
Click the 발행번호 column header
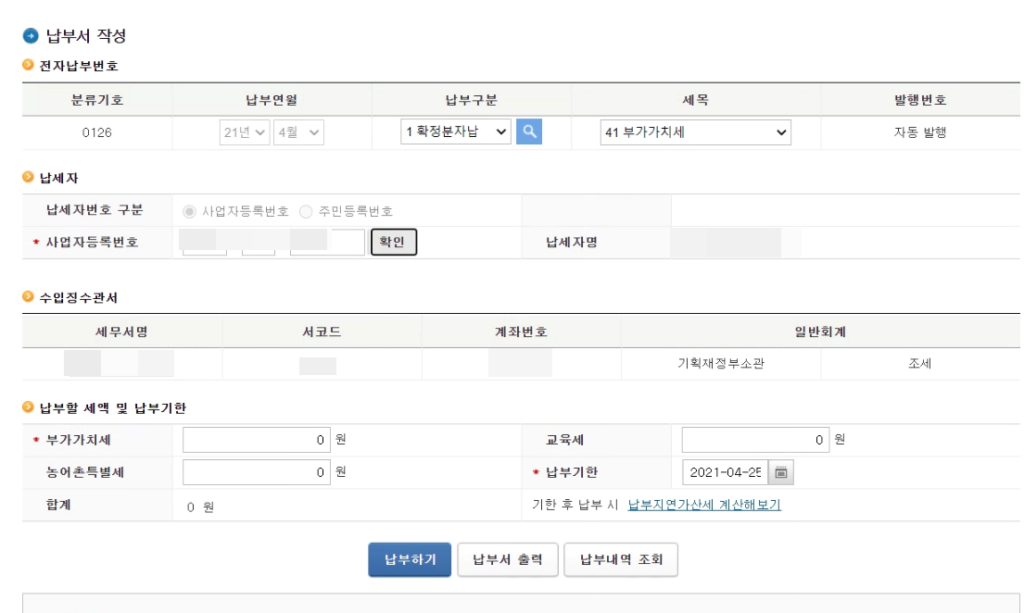[920, 100]
